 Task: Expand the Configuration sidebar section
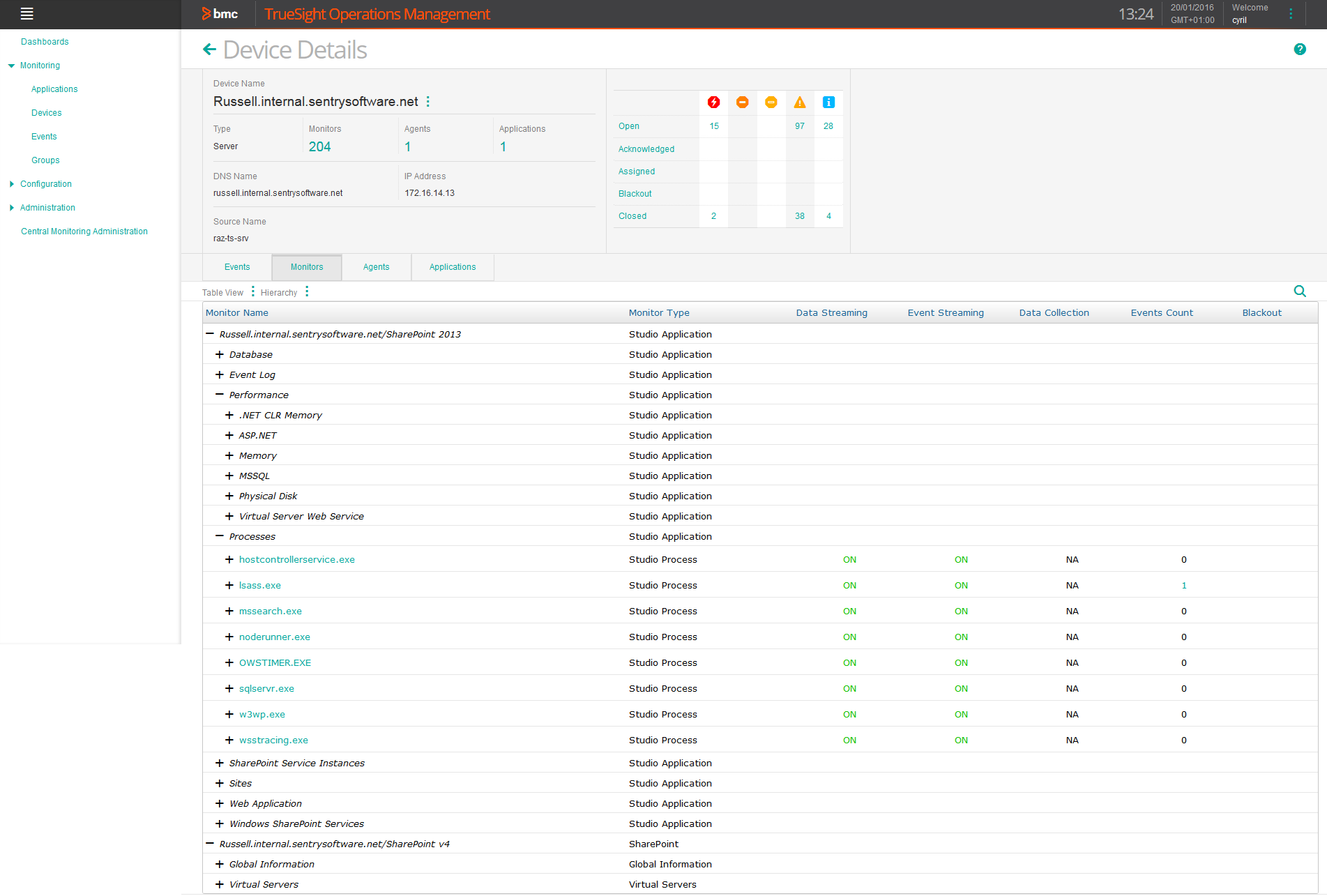click(11, 184)
